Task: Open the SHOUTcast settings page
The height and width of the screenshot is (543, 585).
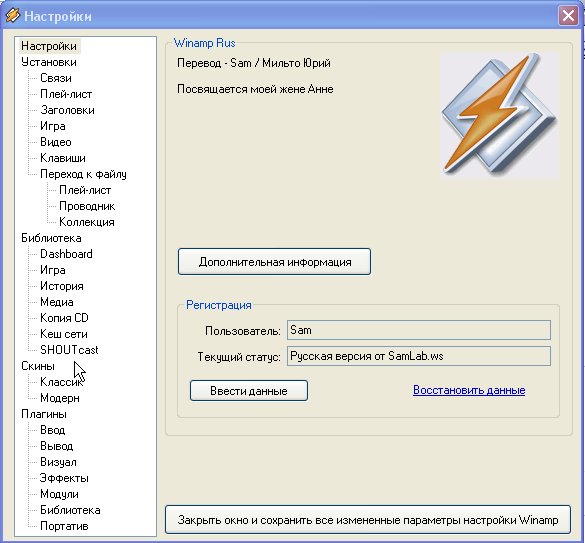Action: (x=69, y=350)
